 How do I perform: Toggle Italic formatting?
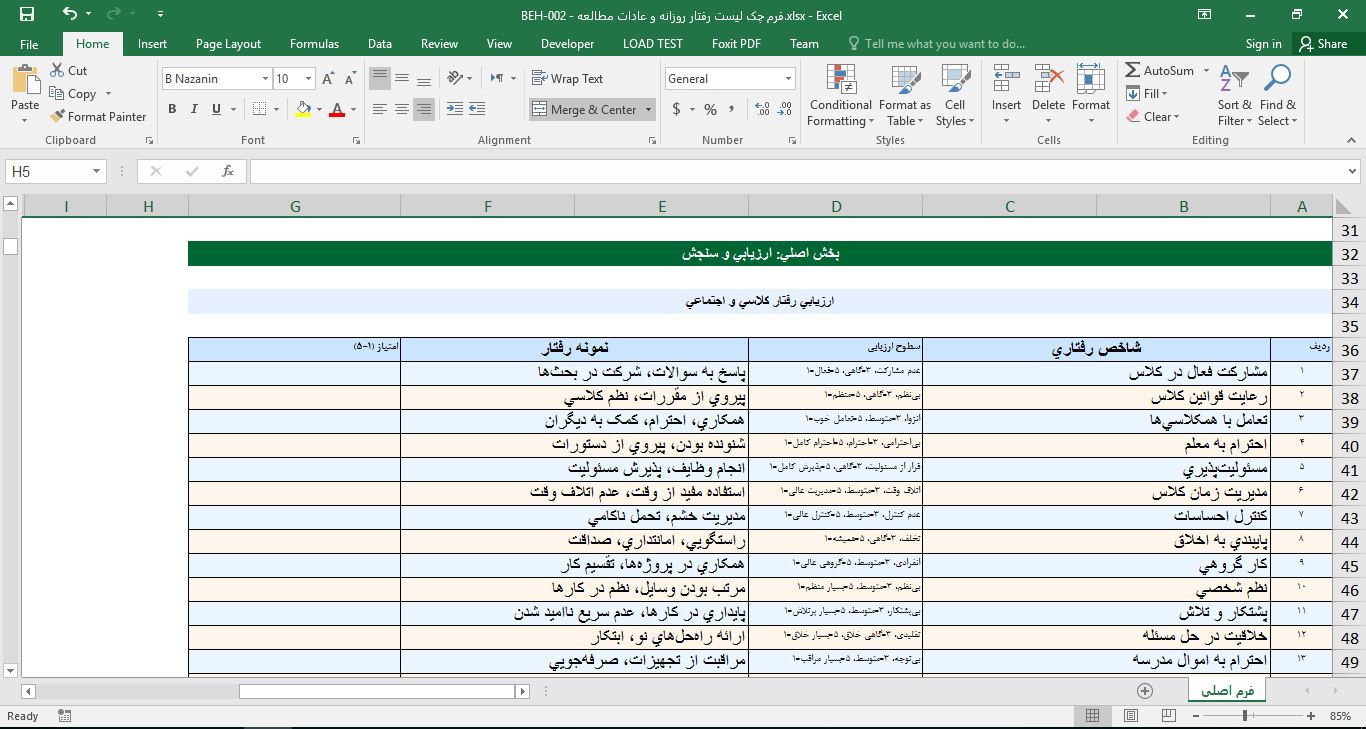point(194,109)
